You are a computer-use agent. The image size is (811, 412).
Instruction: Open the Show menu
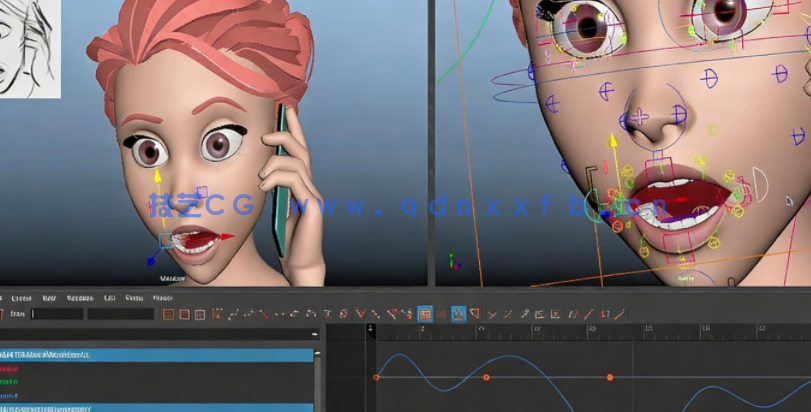134,298
